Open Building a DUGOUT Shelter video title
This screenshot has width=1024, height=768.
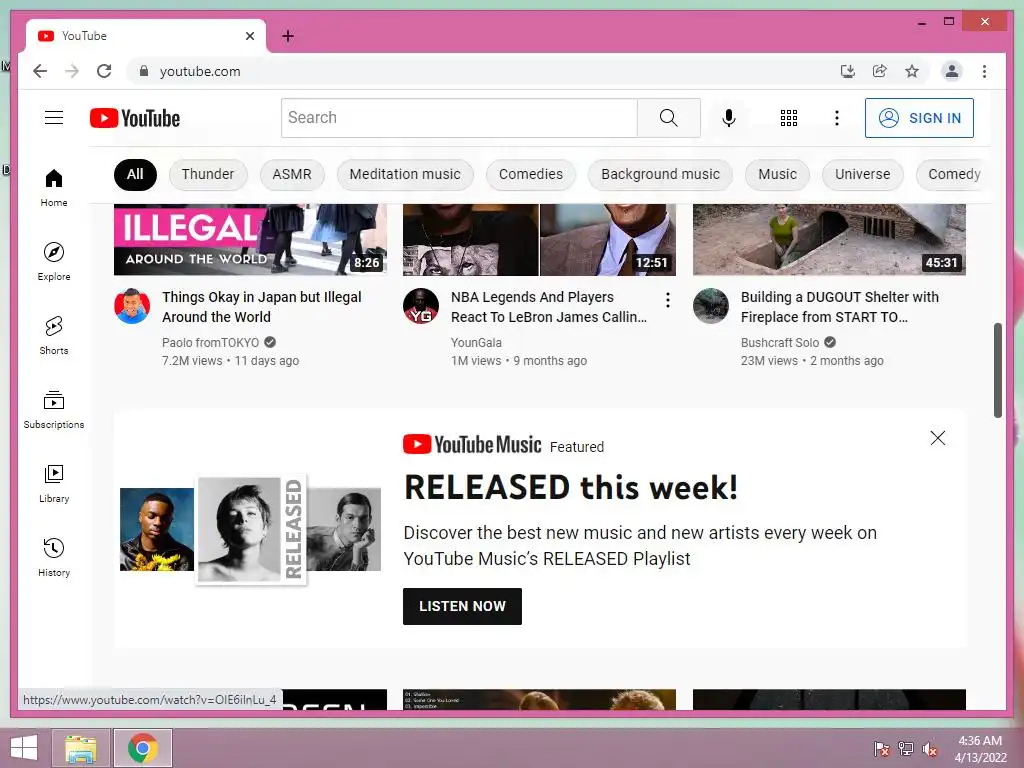[839, 307]
